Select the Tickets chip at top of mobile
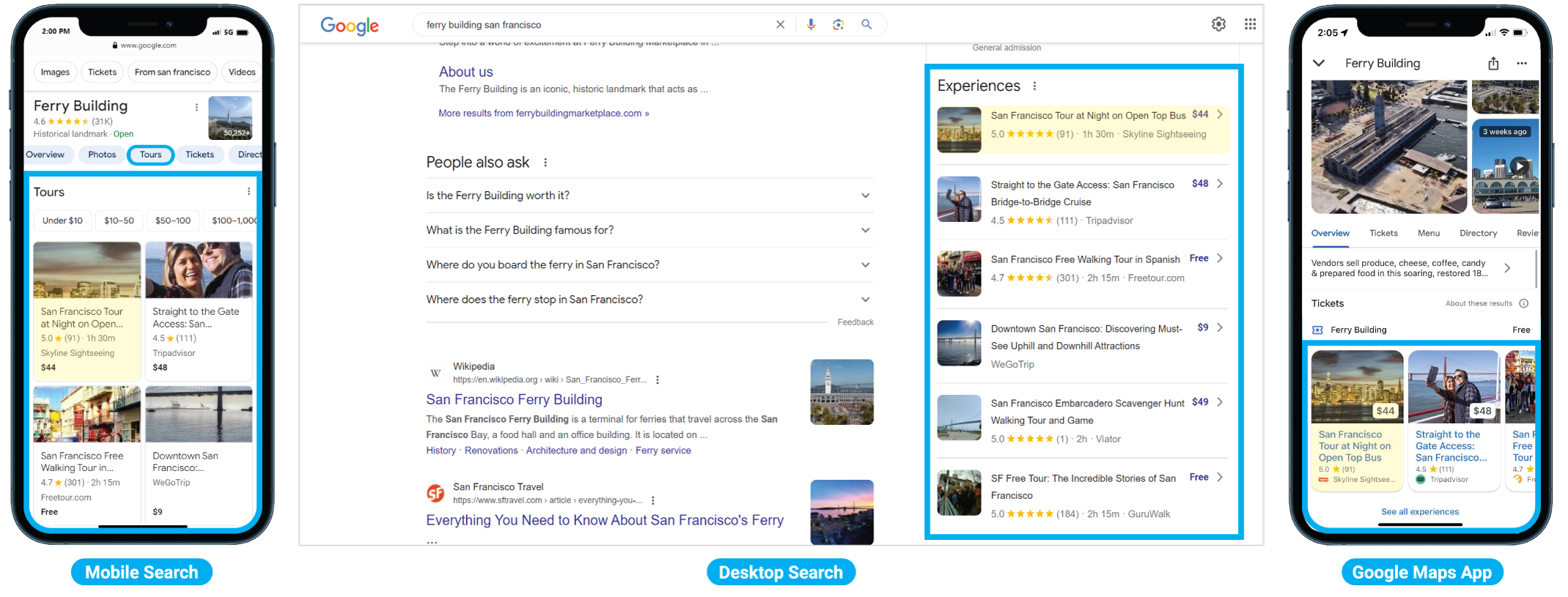1568x597 pixels. pyautogui.click(x=102, y=73)
